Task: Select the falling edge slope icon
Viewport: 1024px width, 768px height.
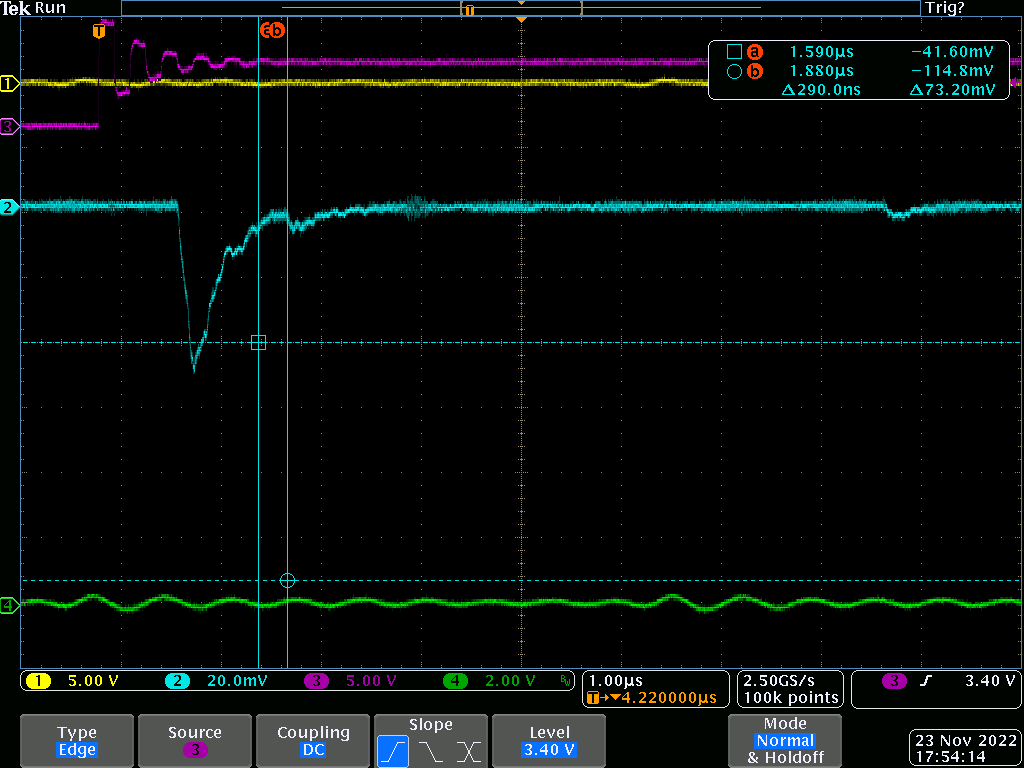Action: click(x=433, y=750)
